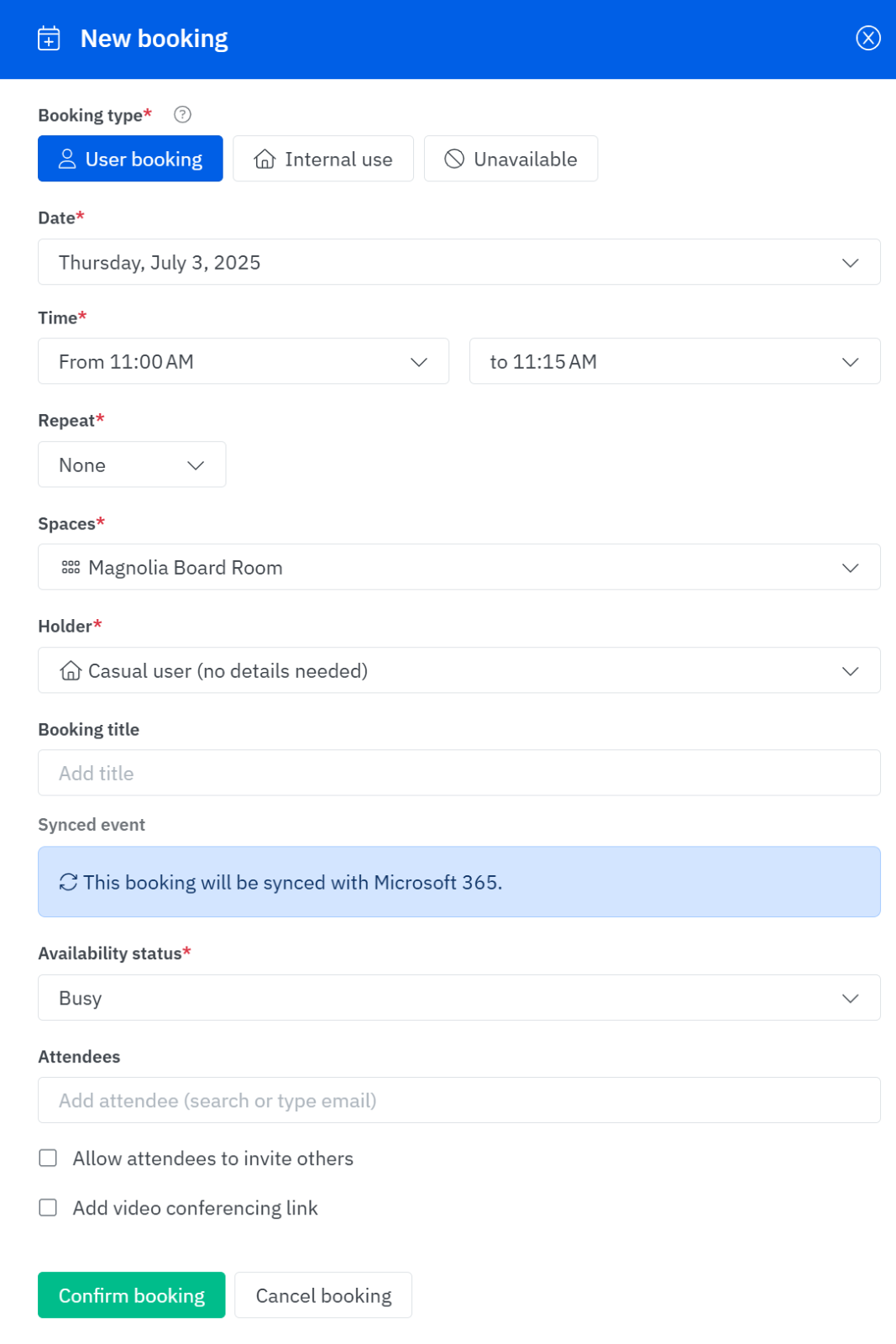
Task: Cancel the booking
Action: point(322,1294)
